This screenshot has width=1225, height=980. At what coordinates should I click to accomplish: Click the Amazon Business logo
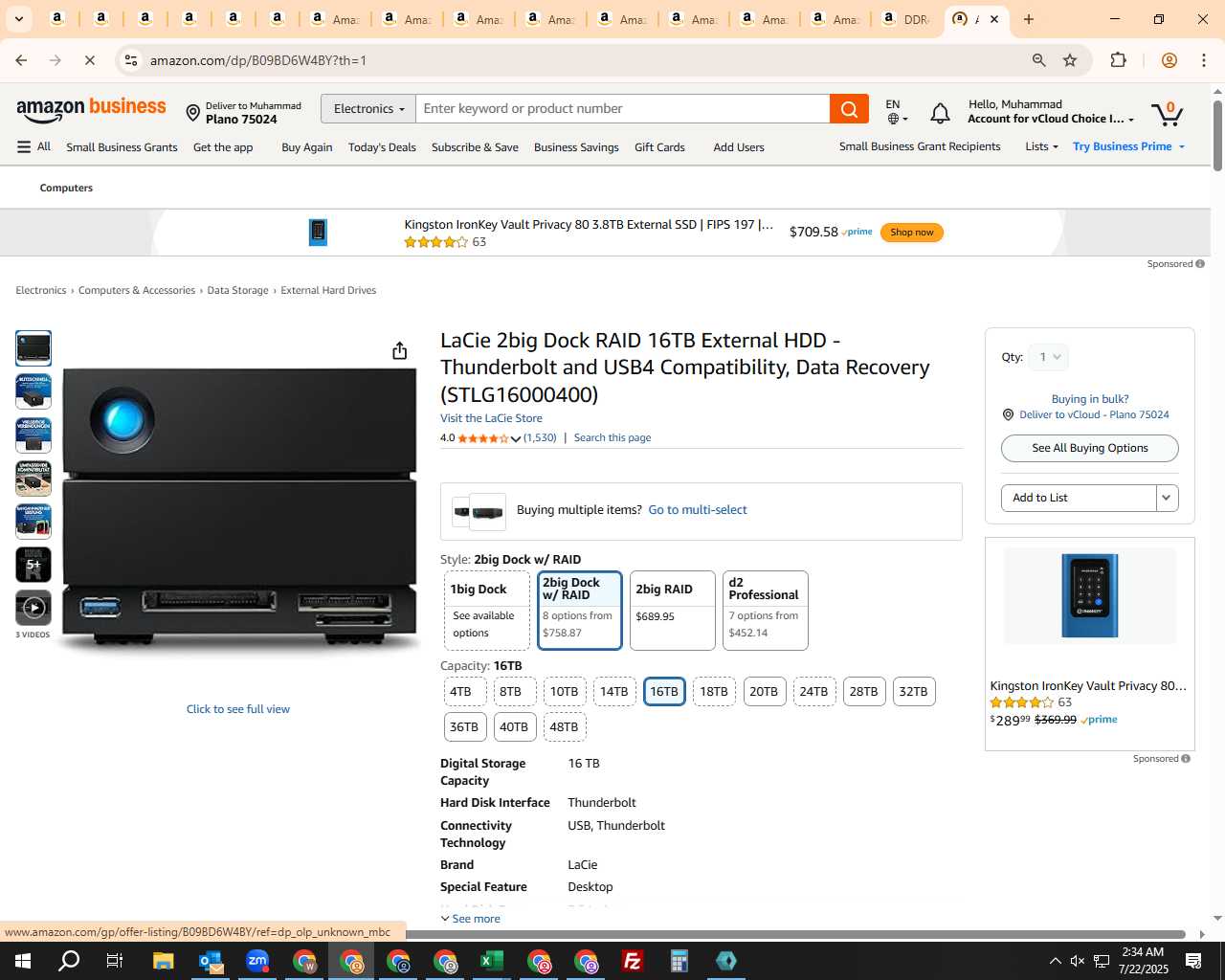(91, 110)
